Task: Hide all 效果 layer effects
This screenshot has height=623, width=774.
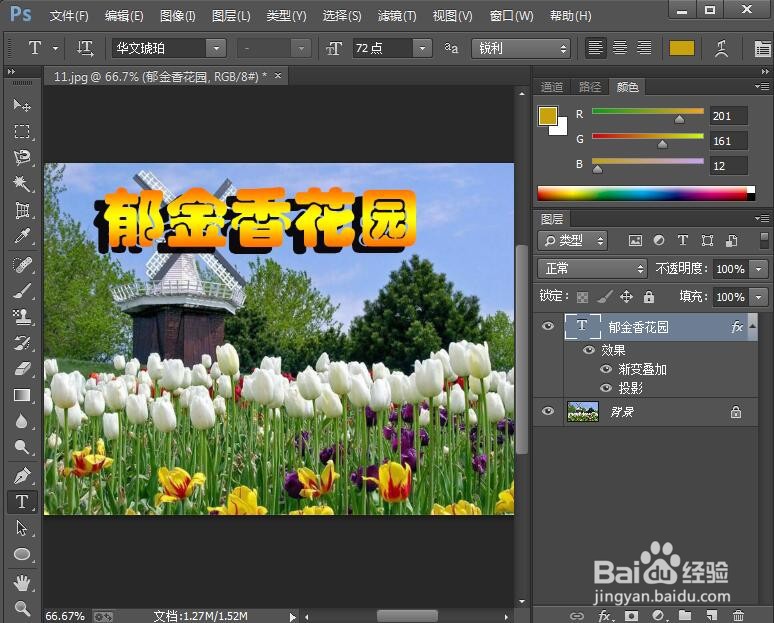Action: (588, 350)
